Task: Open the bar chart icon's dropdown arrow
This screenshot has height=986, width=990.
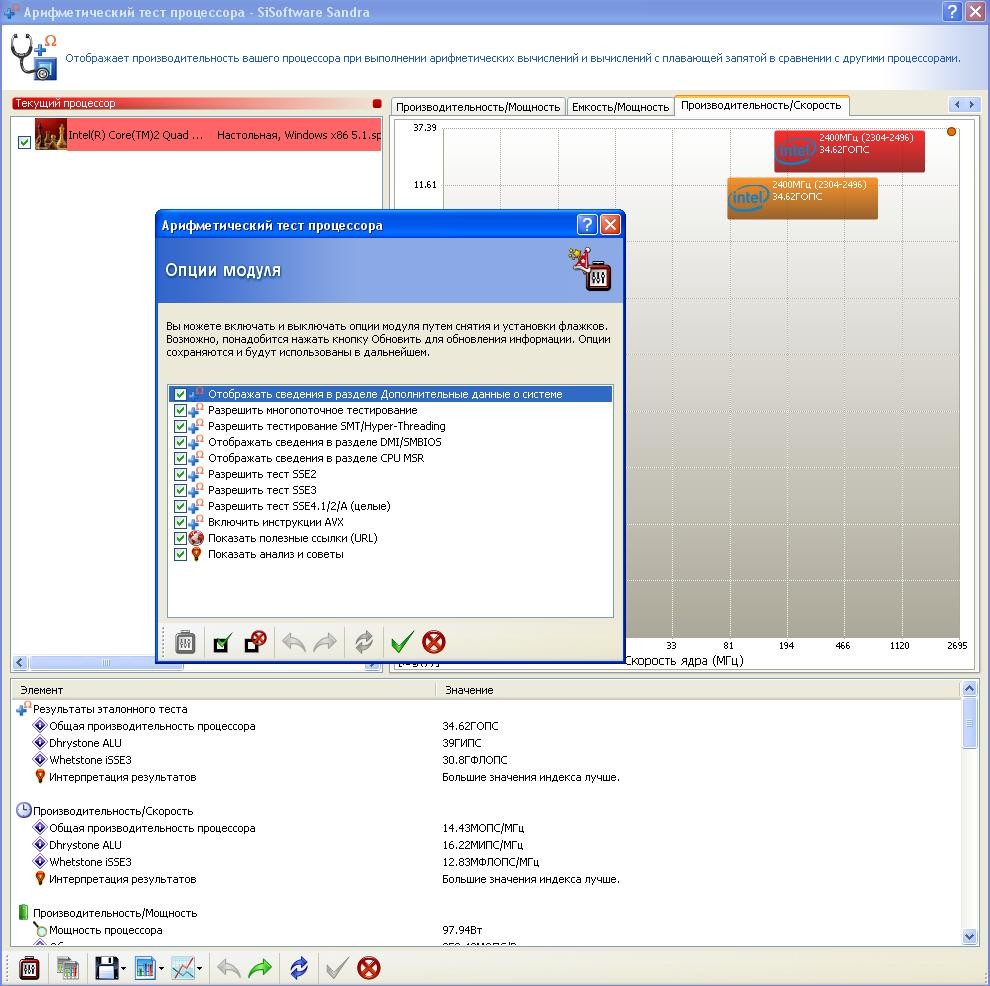Action: 162,968
